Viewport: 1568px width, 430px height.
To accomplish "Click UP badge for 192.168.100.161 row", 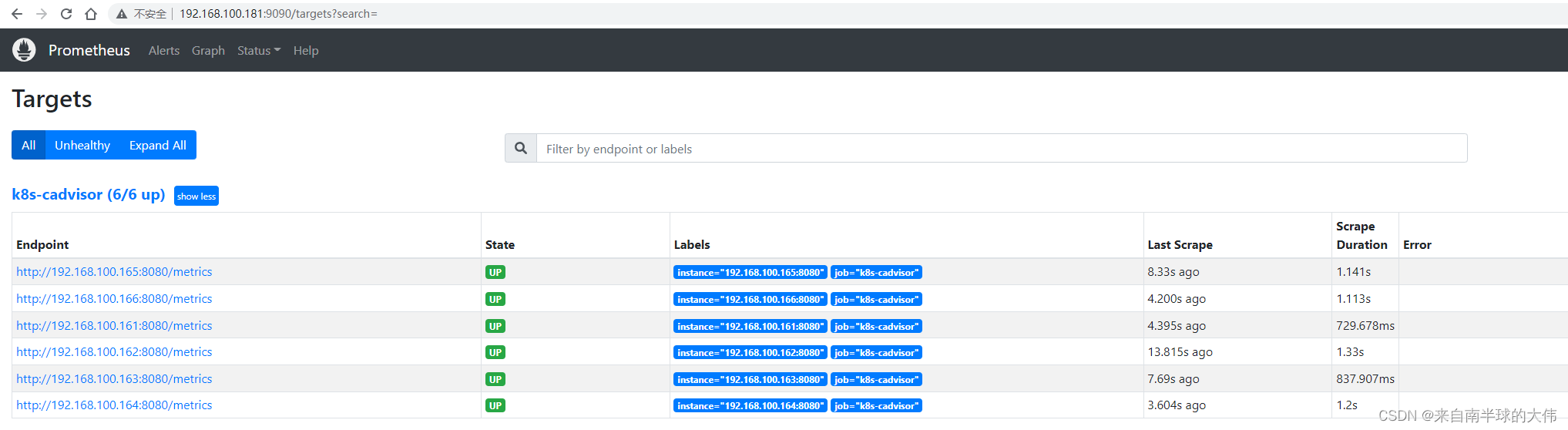I will pyautogui.click(x=495, y=326).
